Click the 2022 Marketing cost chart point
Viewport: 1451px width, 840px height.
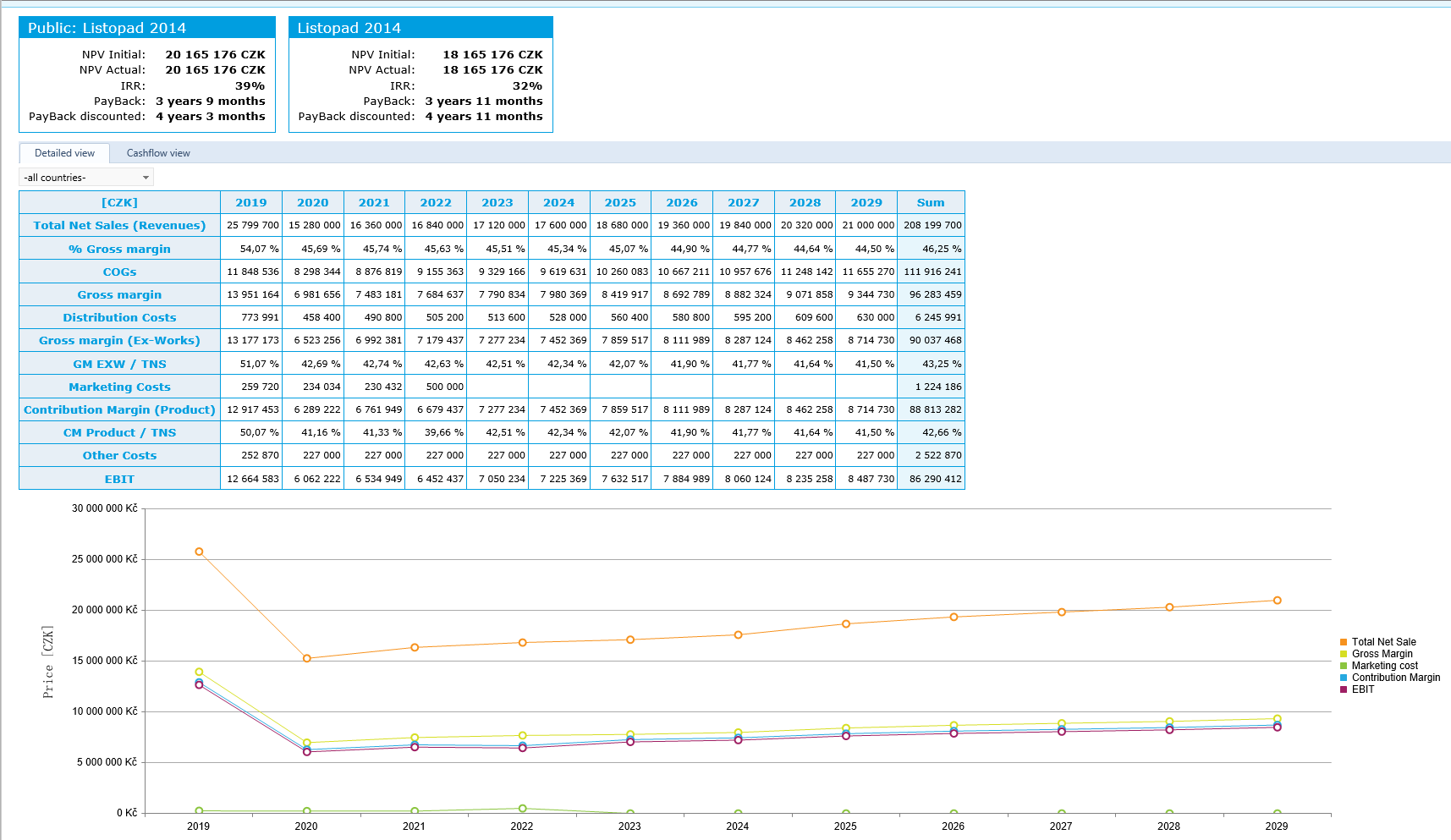[x=522, y=809]
